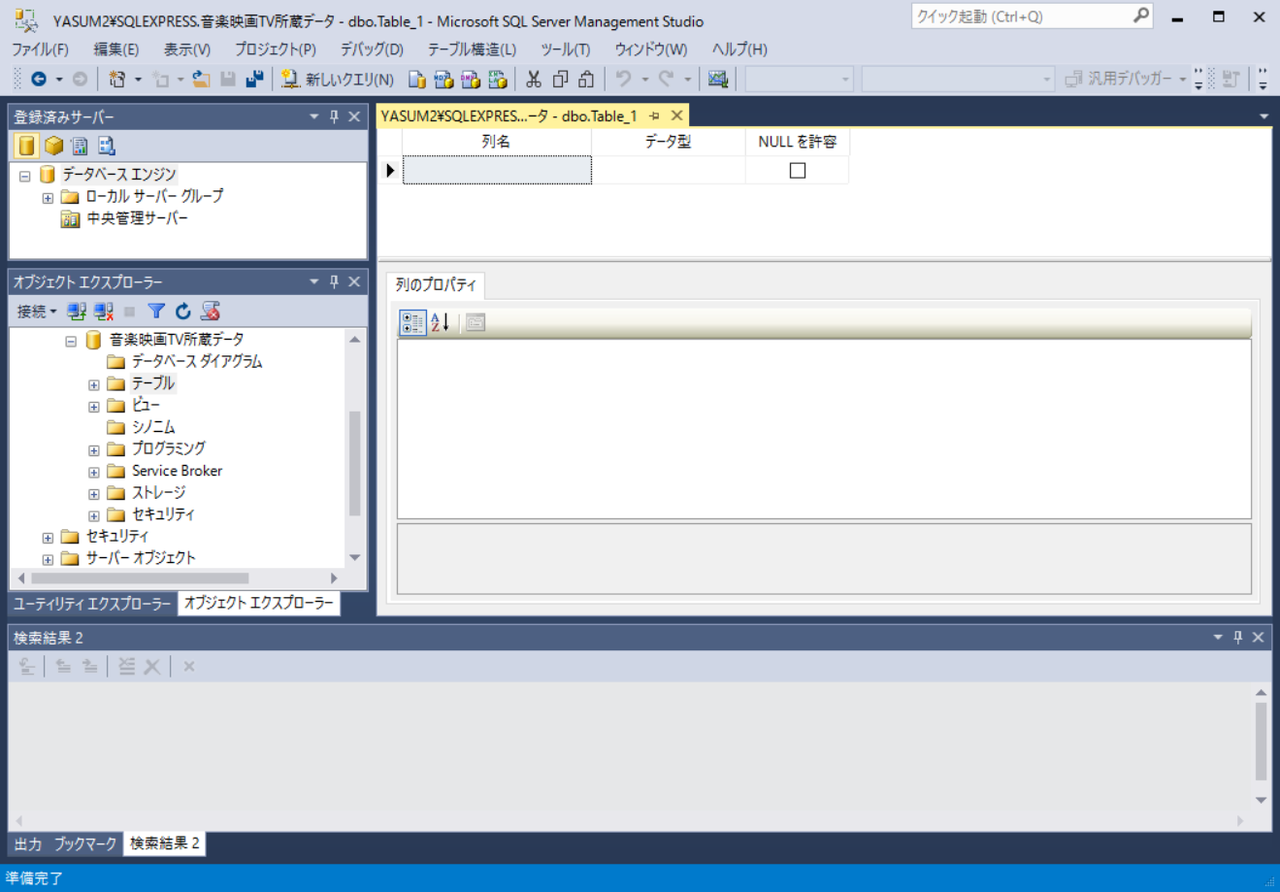1280x892 pixels.
Task: Click the Filter icon in Object Explorer
Action: (x=156, y=311)
